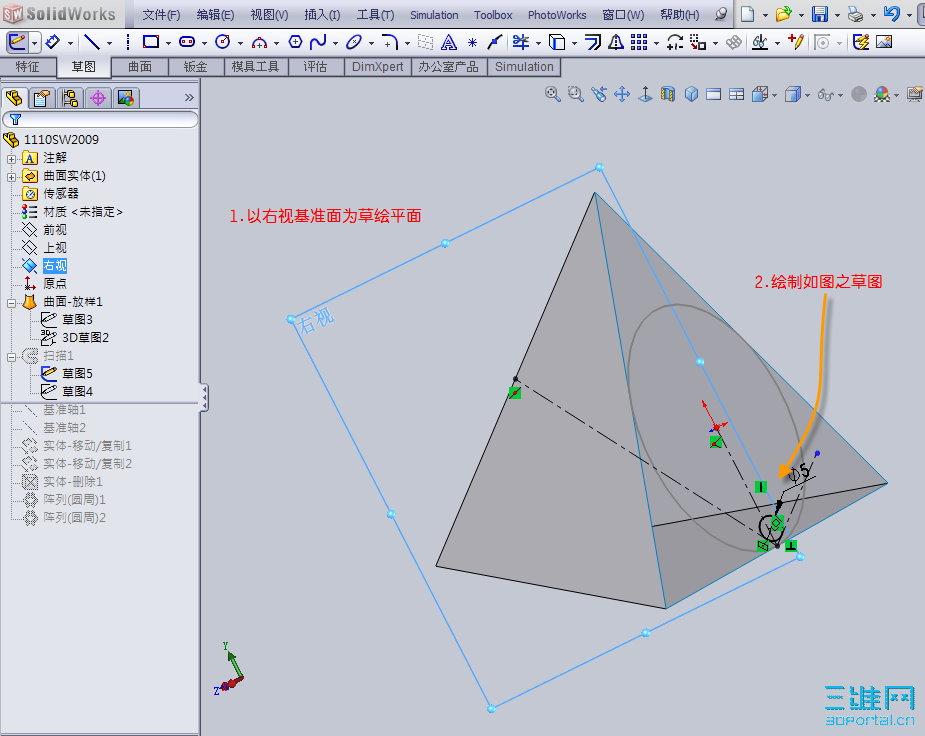The width and height of the screenshot is (925, 736).
Task: Select the 3D草图2 tree item
Action: pos(86,337)
